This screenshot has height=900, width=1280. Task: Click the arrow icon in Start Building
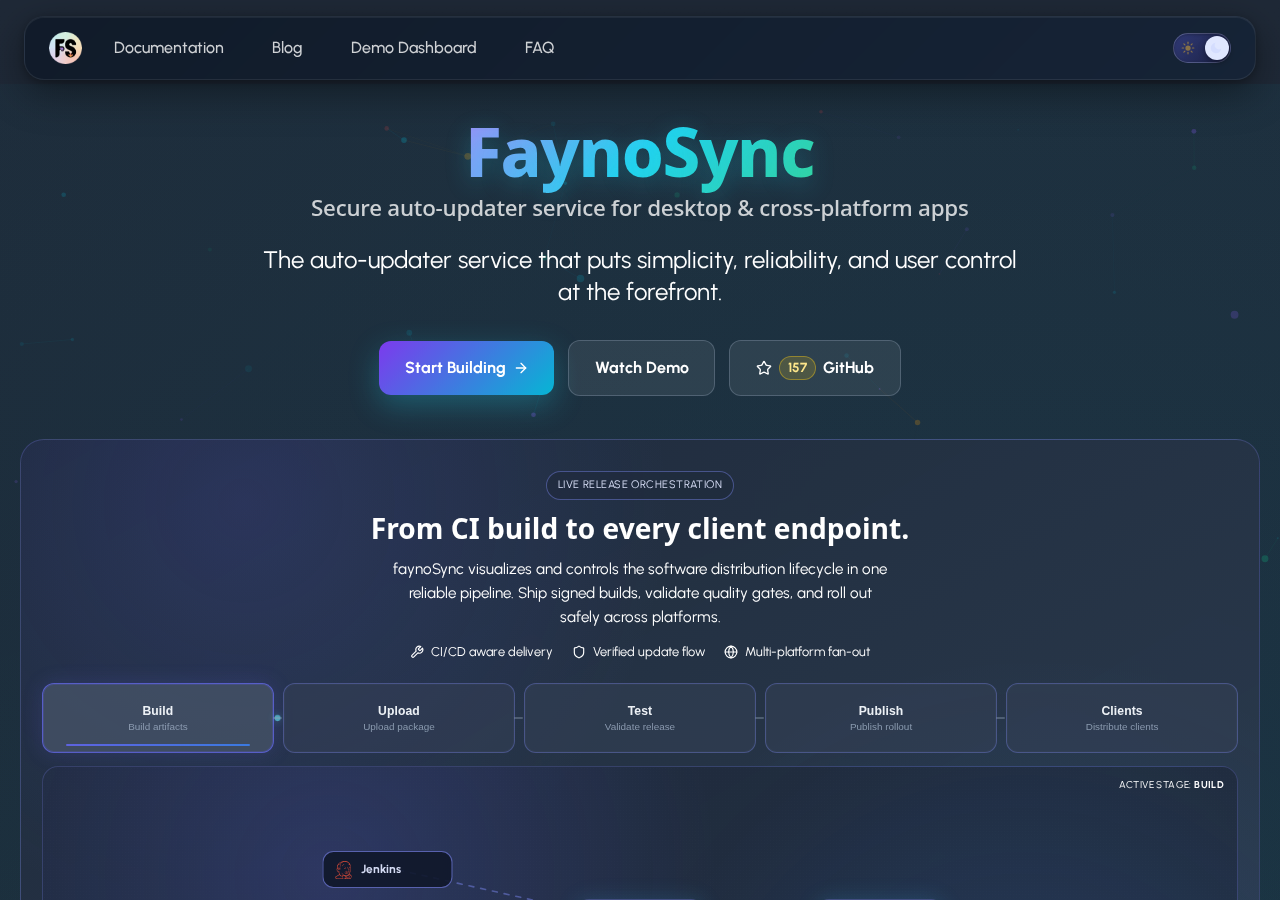coord(521,368)
